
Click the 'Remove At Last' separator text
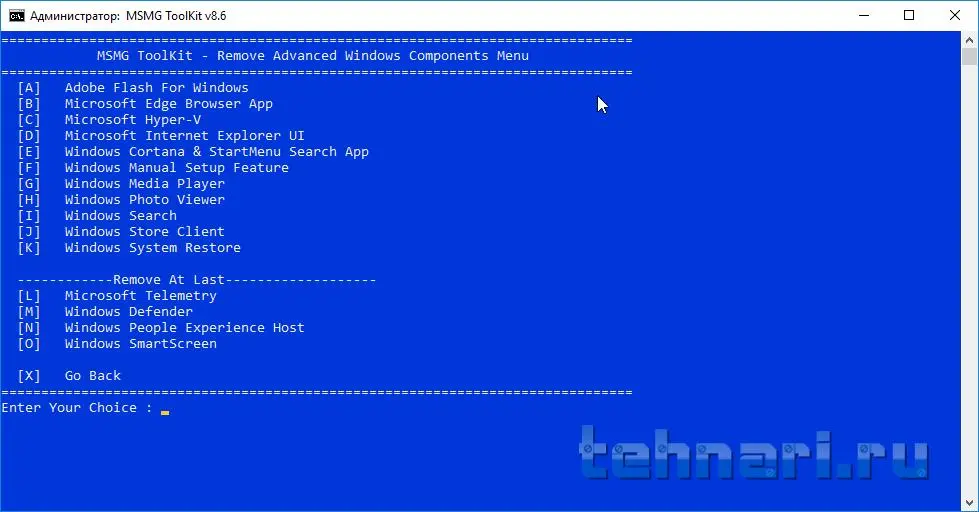169,280
